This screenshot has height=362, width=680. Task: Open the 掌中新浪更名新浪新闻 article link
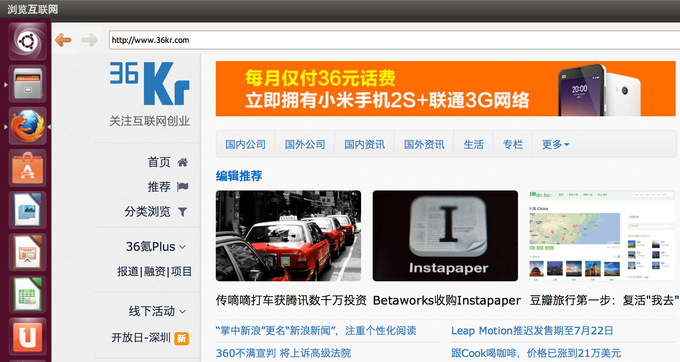(316, 331)
